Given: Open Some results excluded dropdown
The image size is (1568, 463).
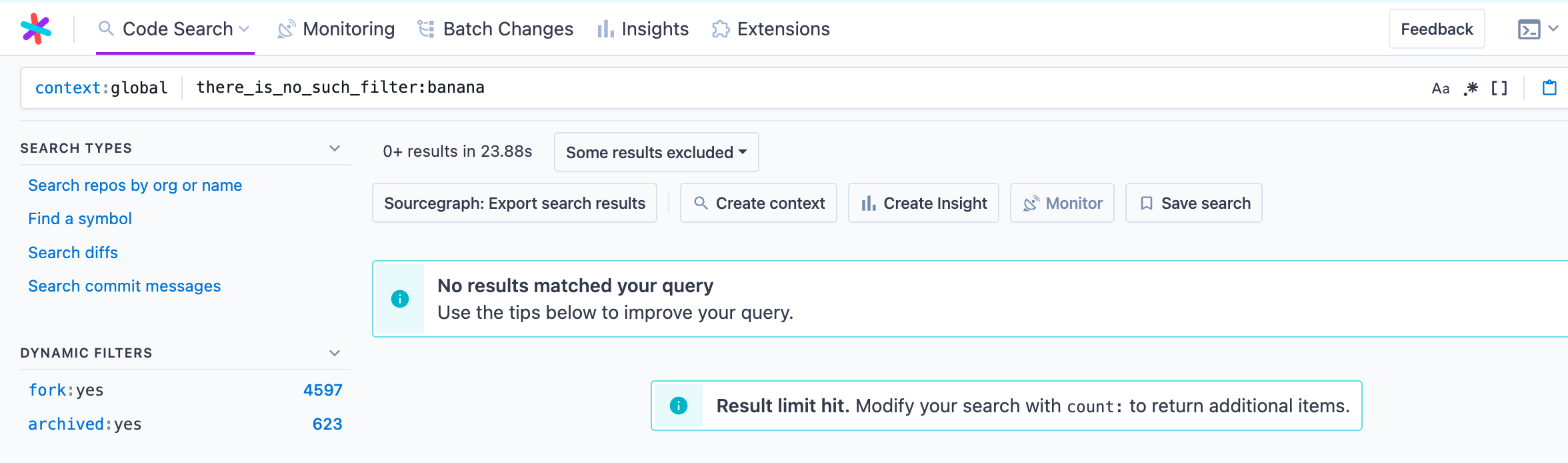Looking at the screenshot, I should point(656,152).
